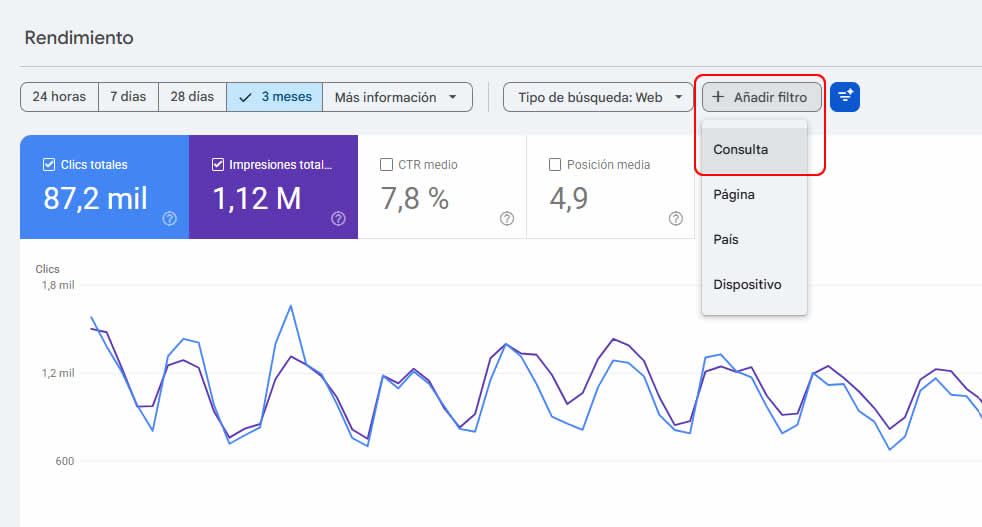Click the Rendimiento page heading
The width and height of the screenshot is (982, 527).
[79, 38]
